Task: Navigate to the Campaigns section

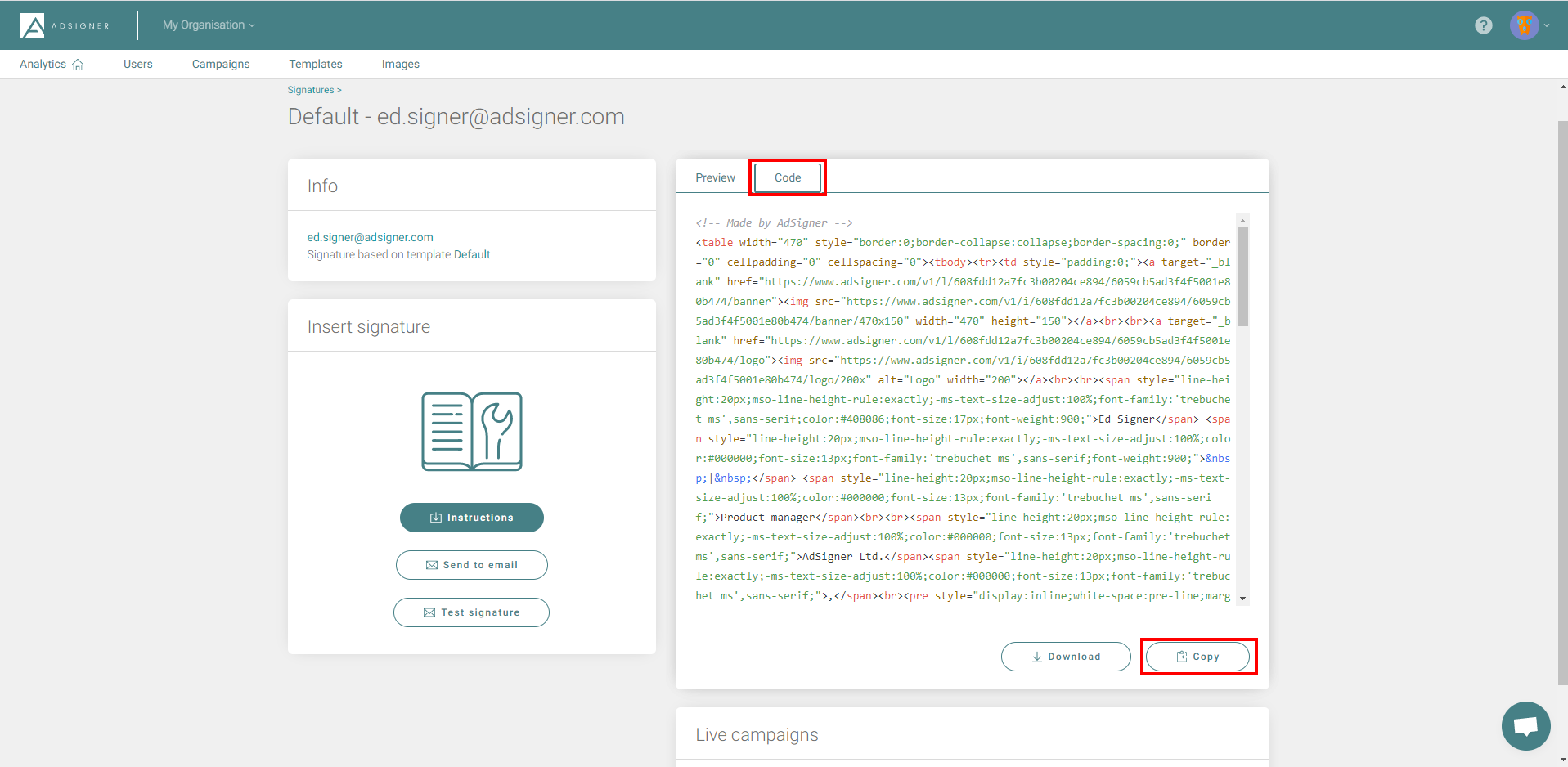Action: tap(220, 64)
